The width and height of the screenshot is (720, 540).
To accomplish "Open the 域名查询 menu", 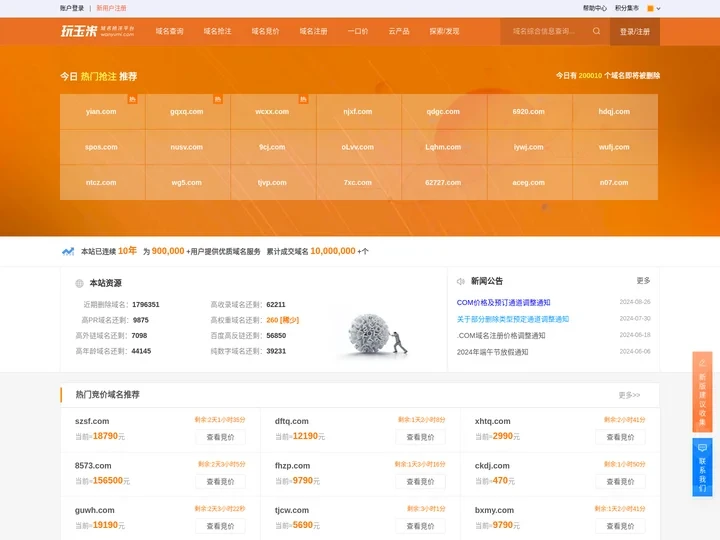I will click(x=169, y=31).
